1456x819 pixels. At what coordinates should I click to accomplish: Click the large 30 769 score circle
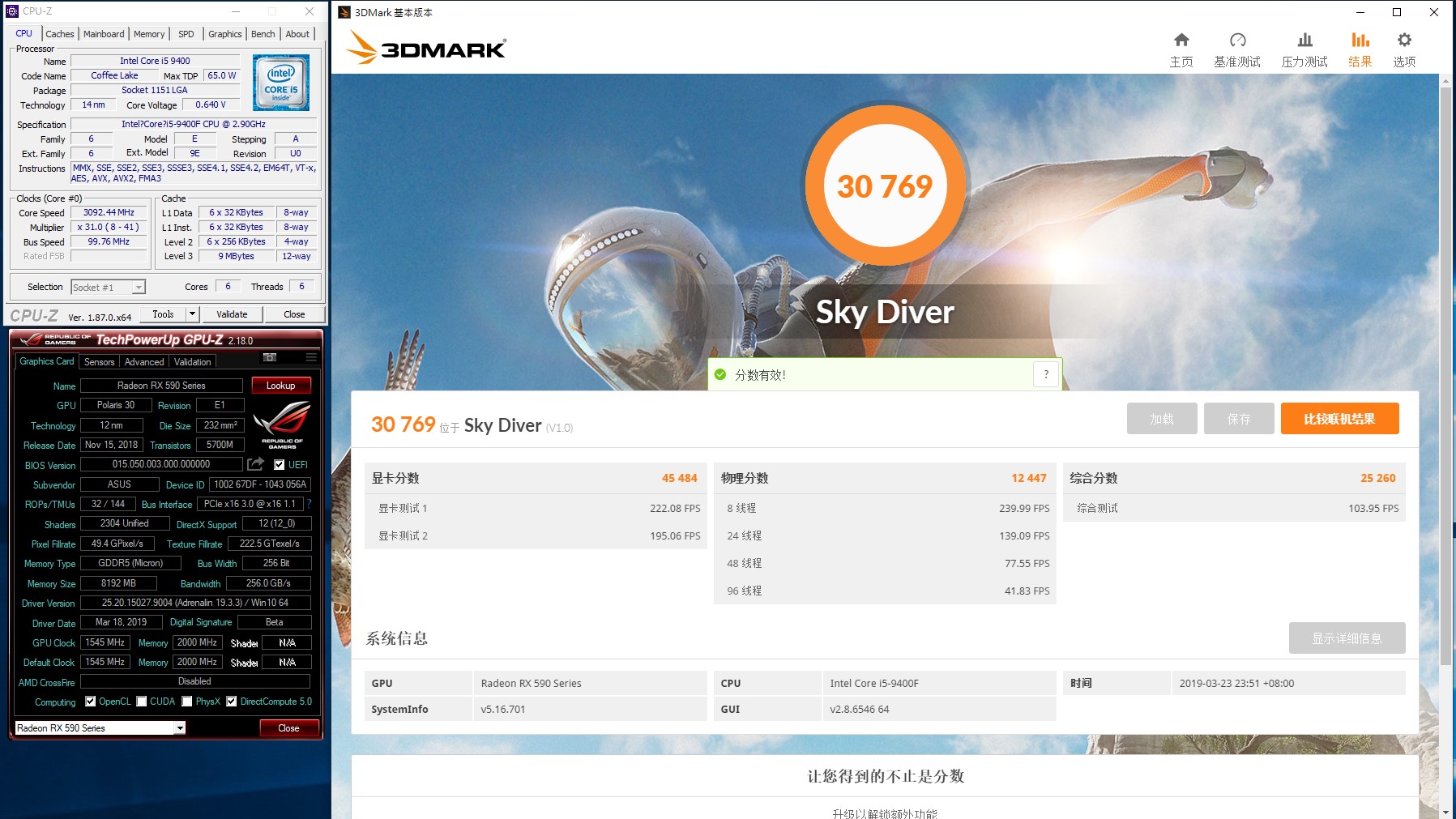click(884, 186)
